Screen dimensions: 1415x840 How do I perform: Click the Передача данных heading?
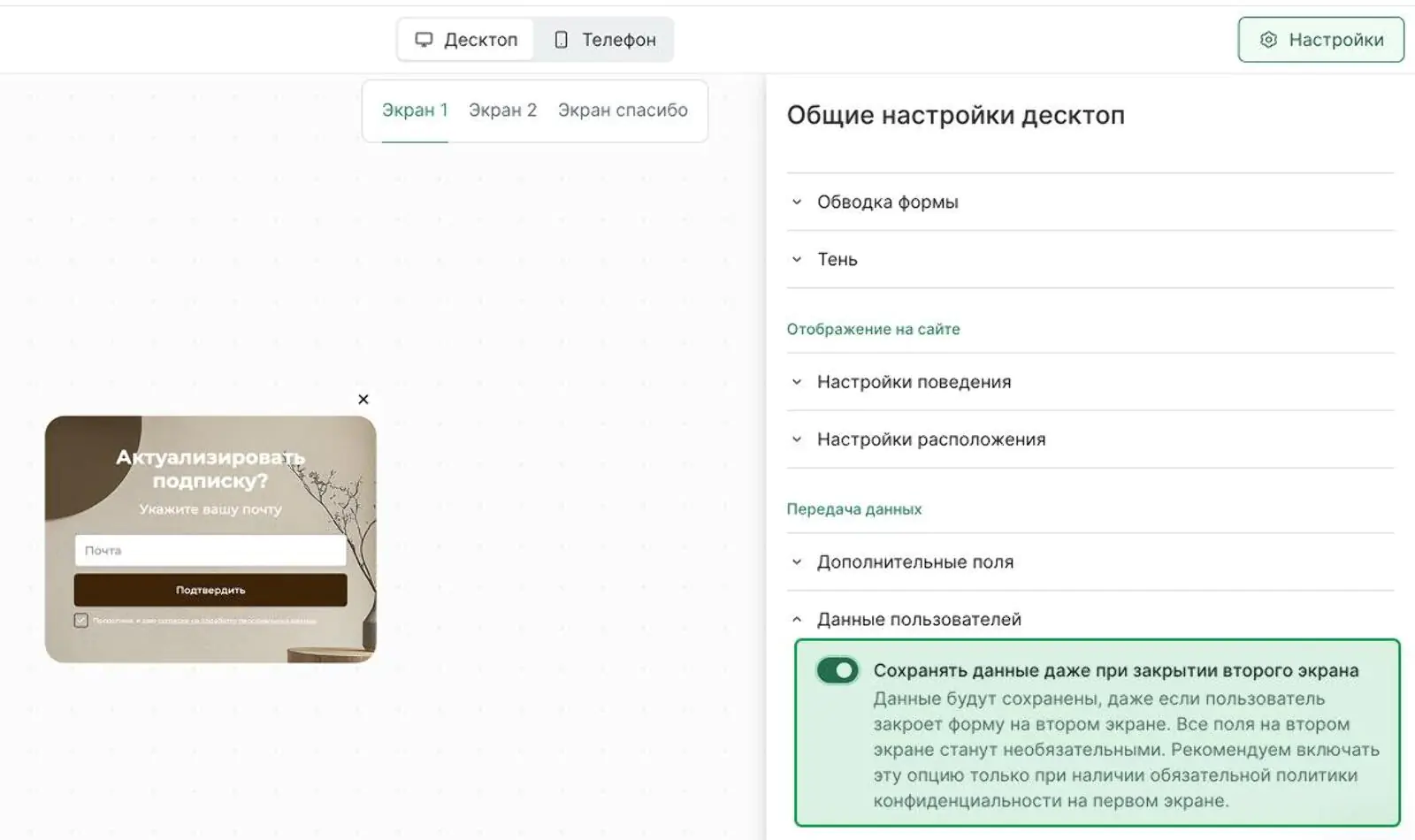pyautogui.click(x=854, y=509)
